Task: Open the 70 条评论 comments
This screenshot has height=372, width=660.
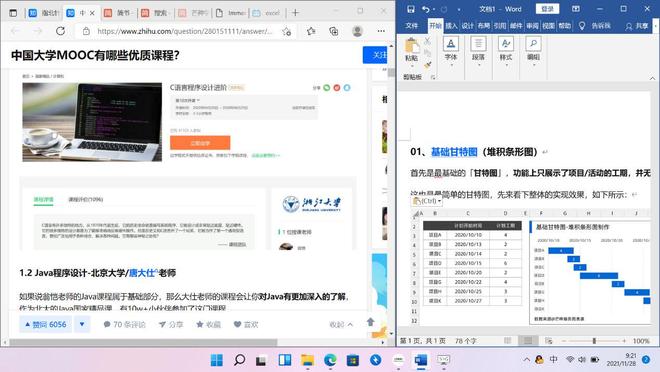Action: [x=125, y=324]
